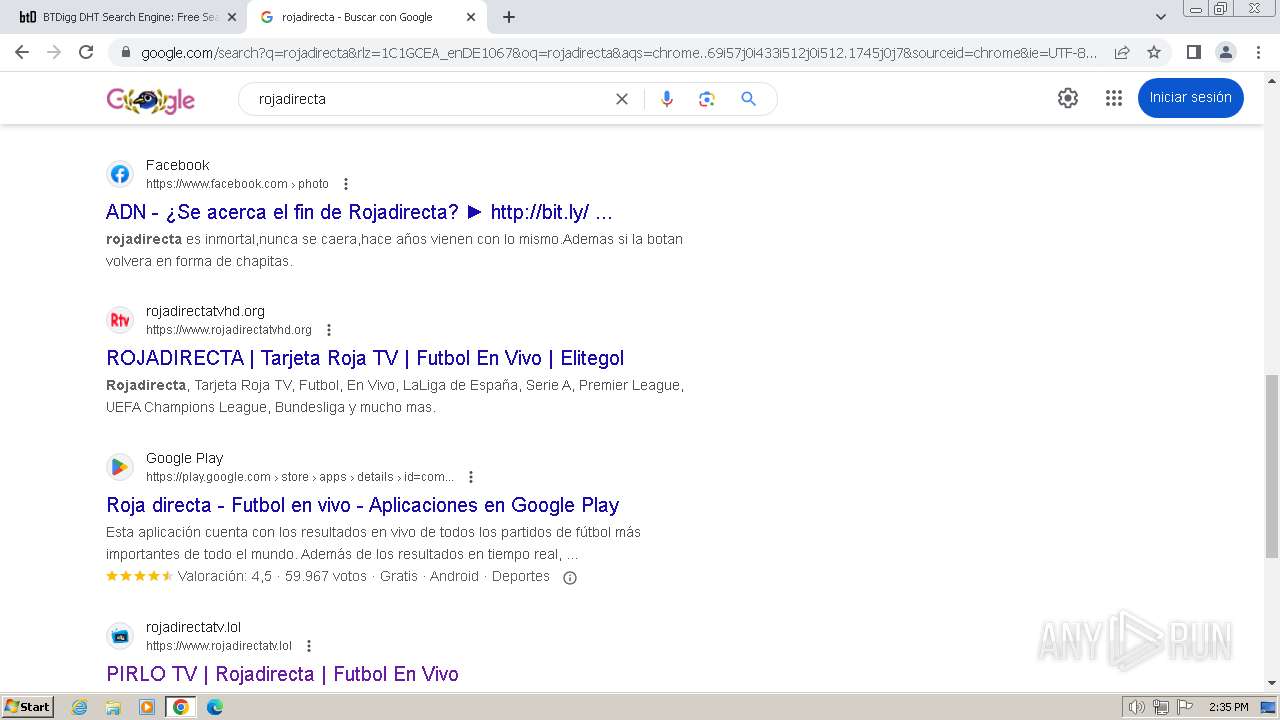Open the Windows Start menu
The width and height of the screenshot is (1280, 720).
pyautogui.click(x=28, y=707)
